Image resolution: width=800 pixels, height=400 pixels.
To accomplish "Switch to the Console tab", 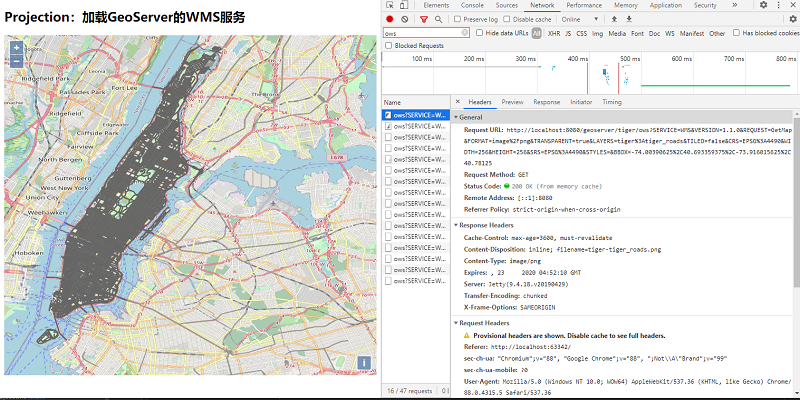I will (472, 5).
